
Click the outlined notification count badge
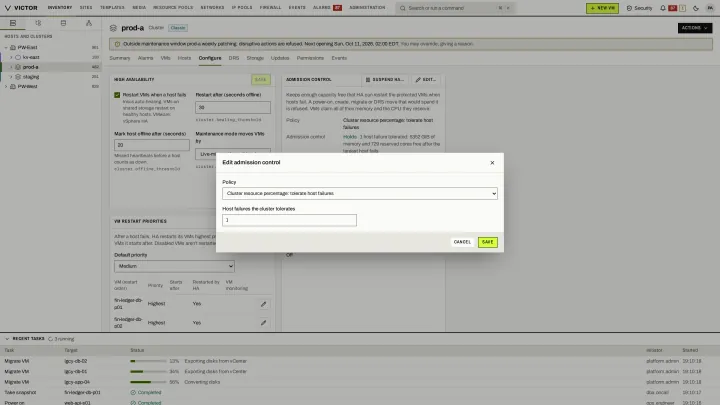682,8
